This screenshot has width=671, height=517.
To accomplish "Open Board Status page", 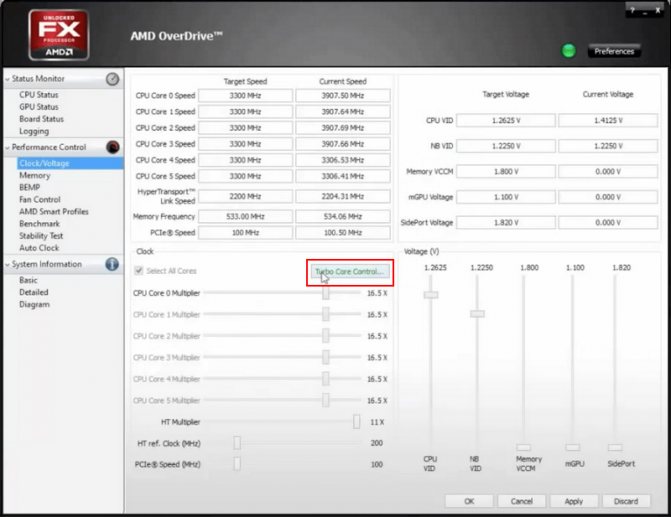I will click(x=41, y=119).
